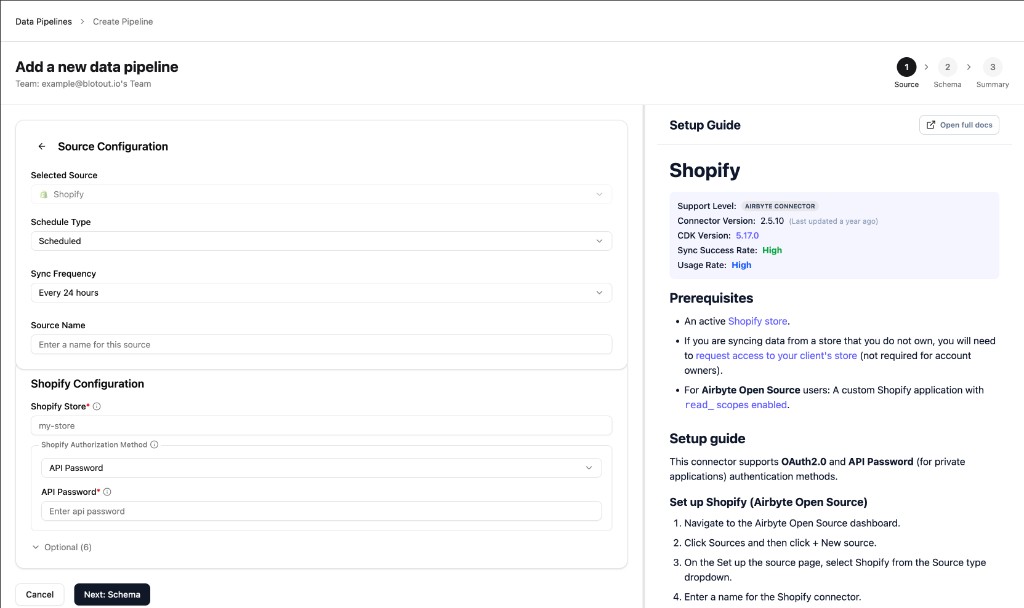This screenshot has height=608, width=1024.
Task: Focus the Enter api password field
Action: click(x=321, y=511)
